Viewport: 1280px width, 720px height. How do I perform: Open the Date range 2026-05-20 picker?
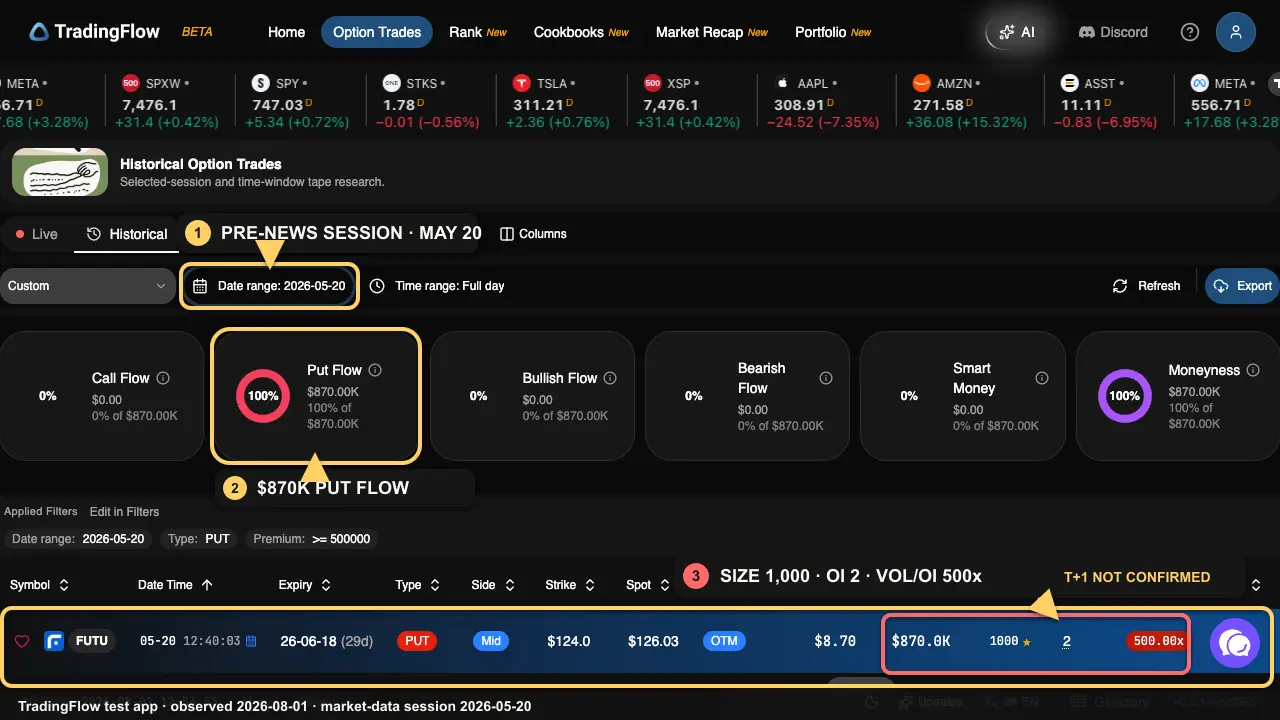pyautogui.click(x=270, y=286)
